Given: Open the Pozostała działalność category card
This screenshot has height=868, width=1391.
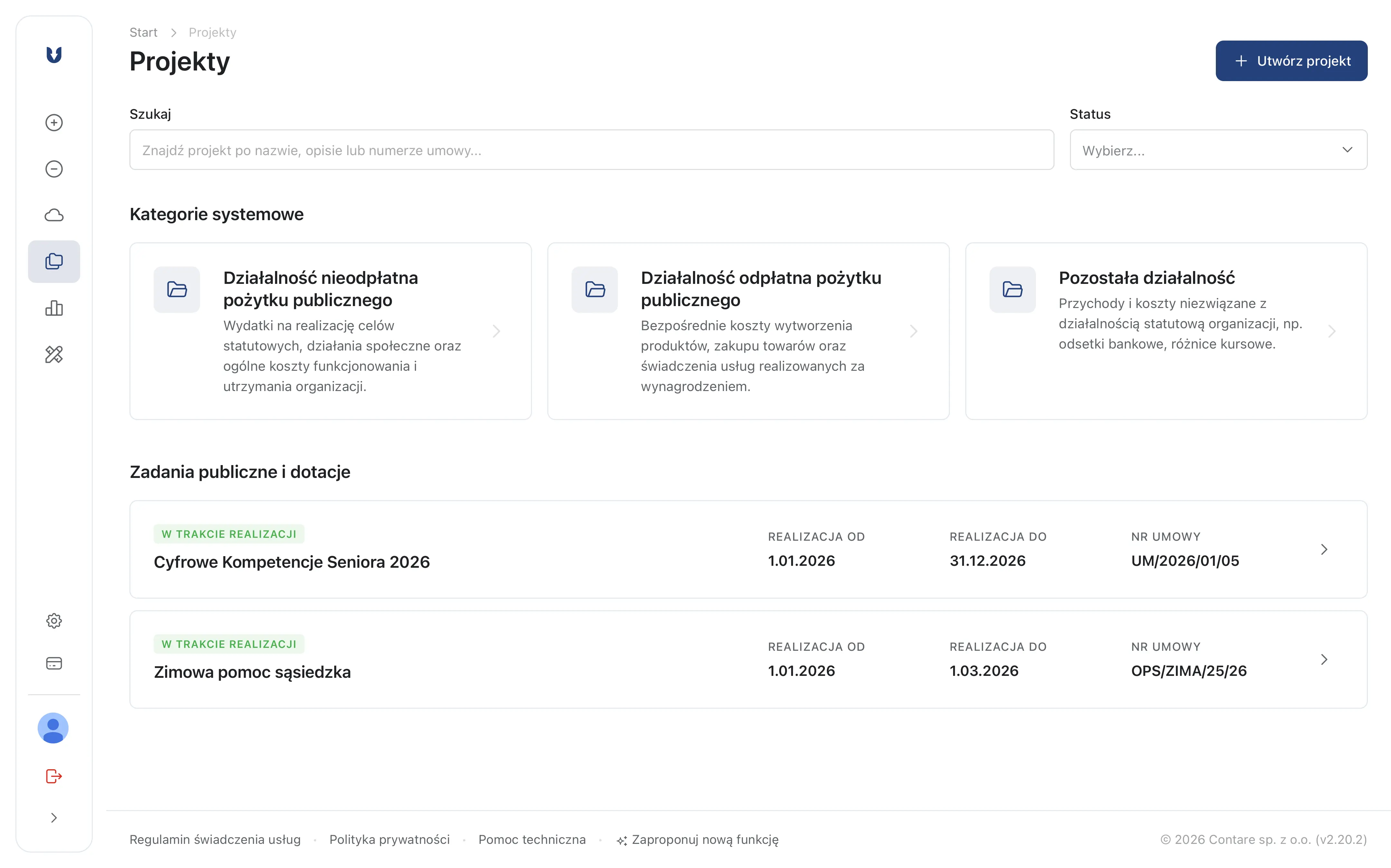Looking at the screenshot, I should pos(1166,331).
